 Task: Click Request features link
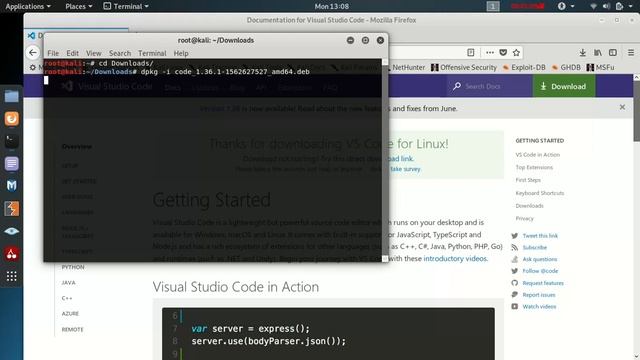point(543,283)
